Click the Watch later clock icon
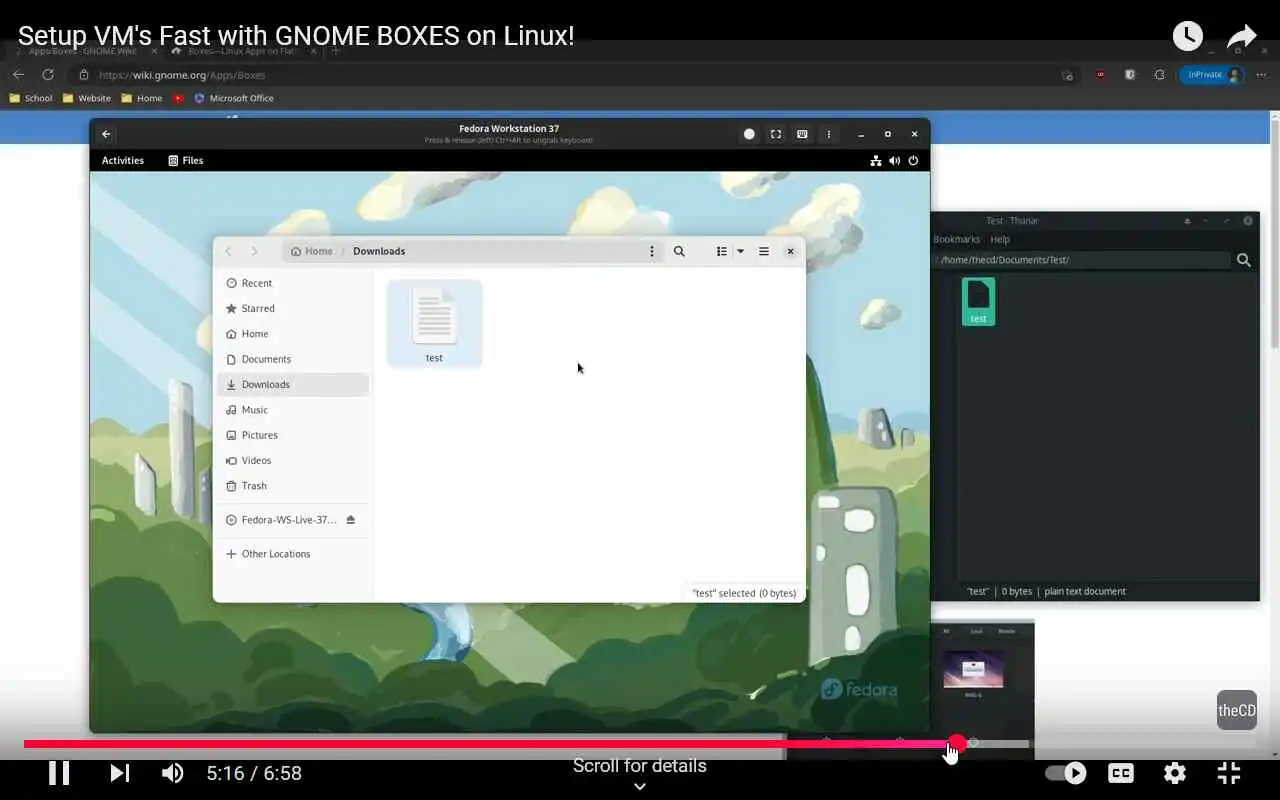This screenshot has width=1280, height=800. (1187, 36)
